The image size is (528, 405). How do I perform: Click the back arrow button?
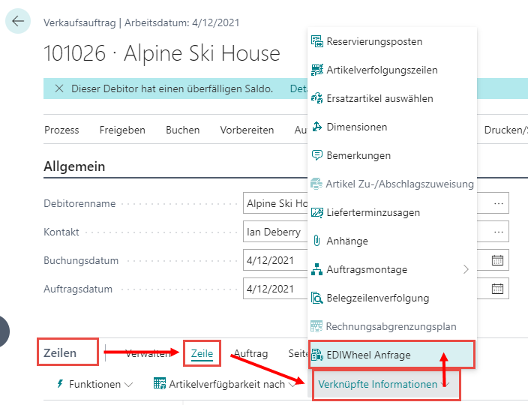[18, 21]
